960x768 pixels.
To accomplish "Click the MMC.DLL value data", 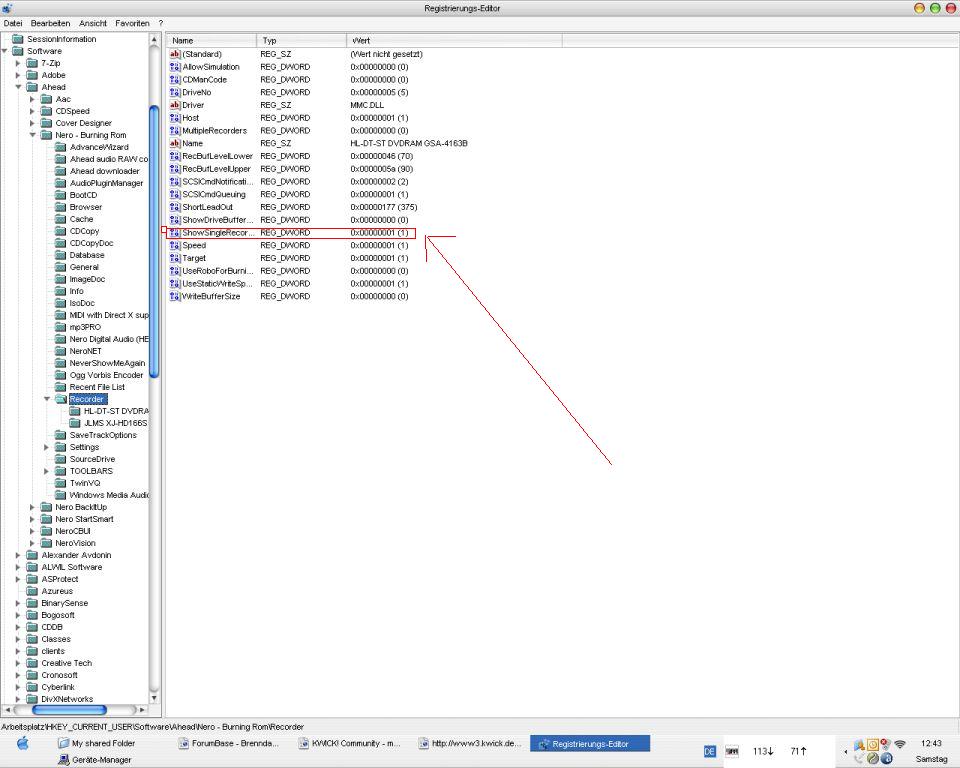I will (367, 105).
